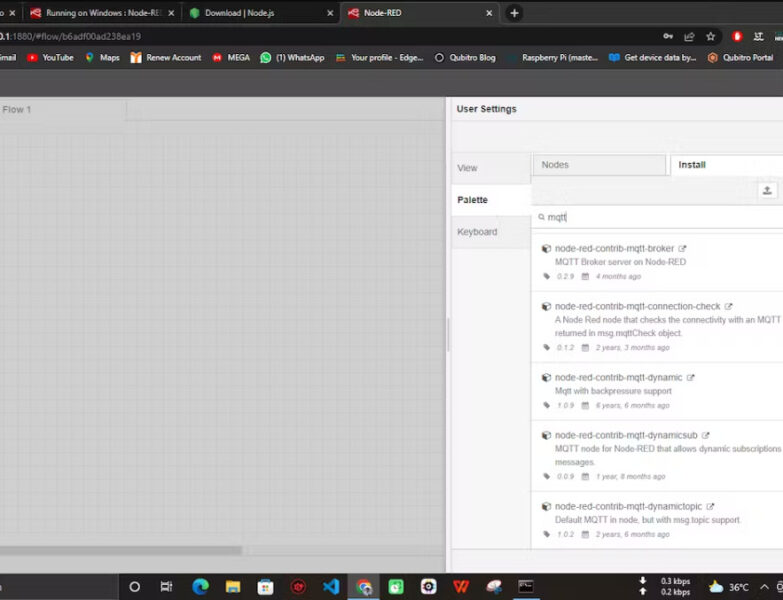This screenshot has height=600, width=783.
Task: Open external link icon for node-red-contrib-mqtt-broker
Action: (683, 248)
